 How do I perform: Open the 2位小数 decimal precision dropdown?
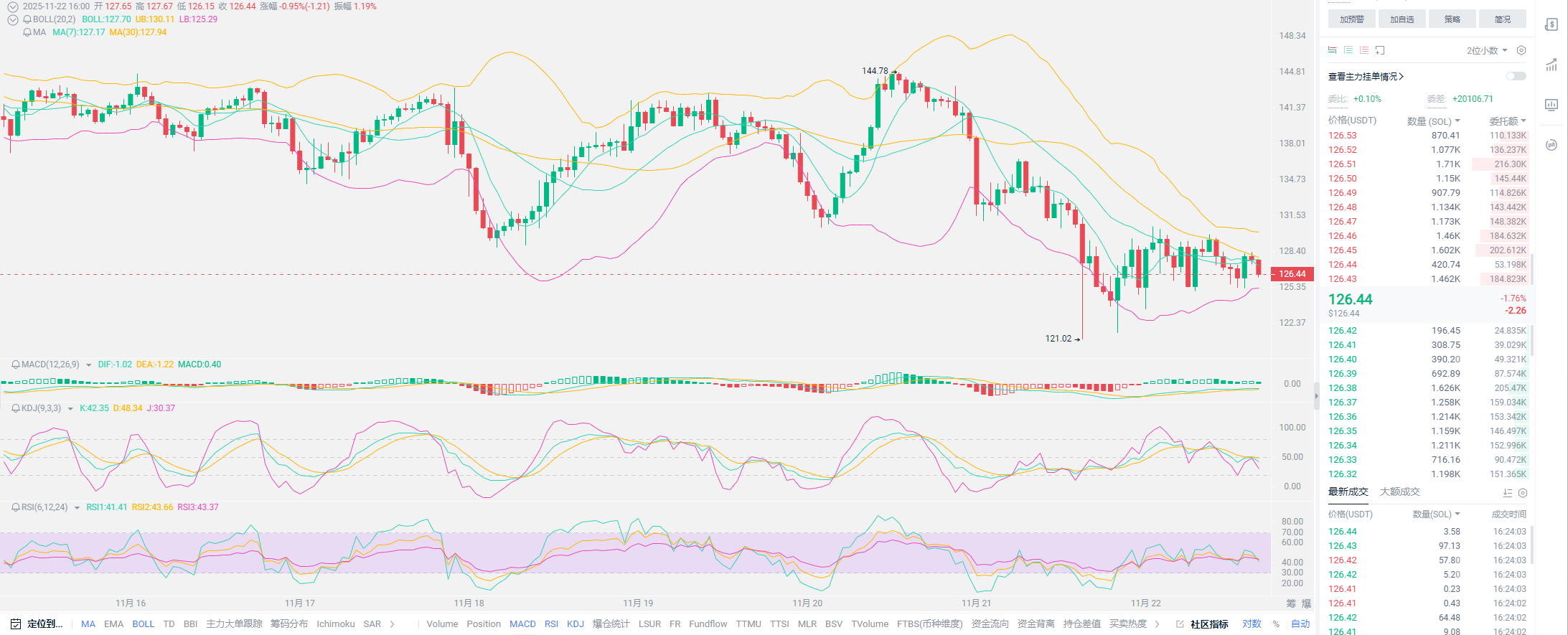tap(1486, 50)
